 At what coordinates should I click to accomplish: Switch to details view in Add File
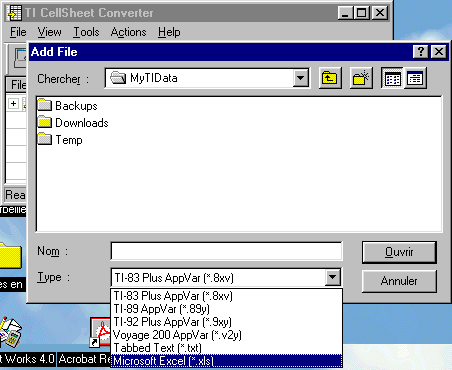415,78
